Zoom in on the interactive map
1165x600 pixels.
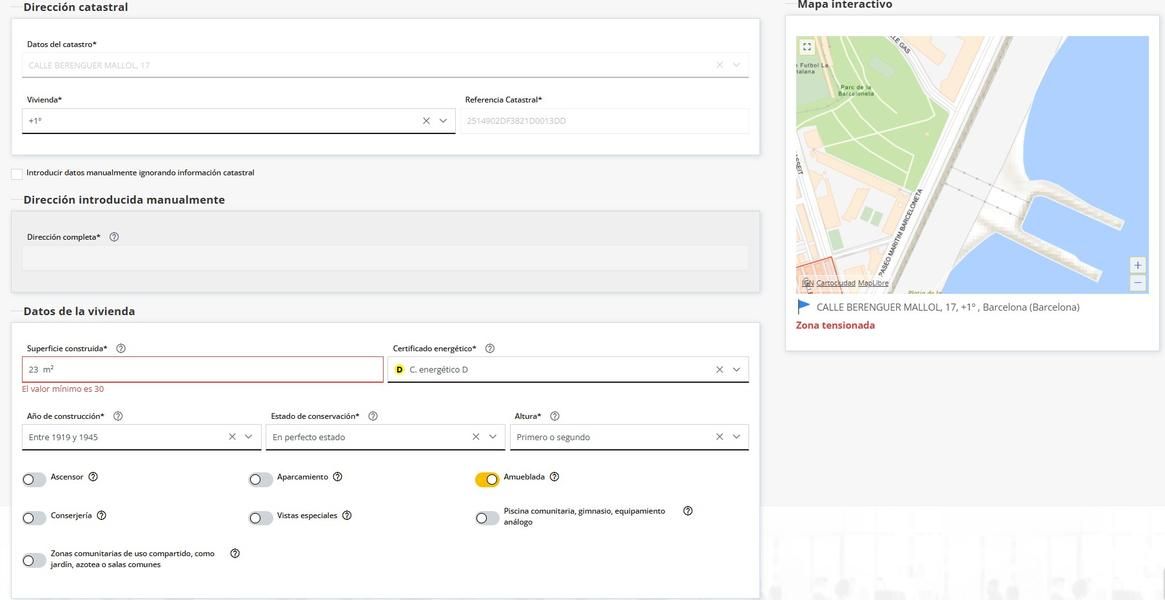[x=1137, y=265]
